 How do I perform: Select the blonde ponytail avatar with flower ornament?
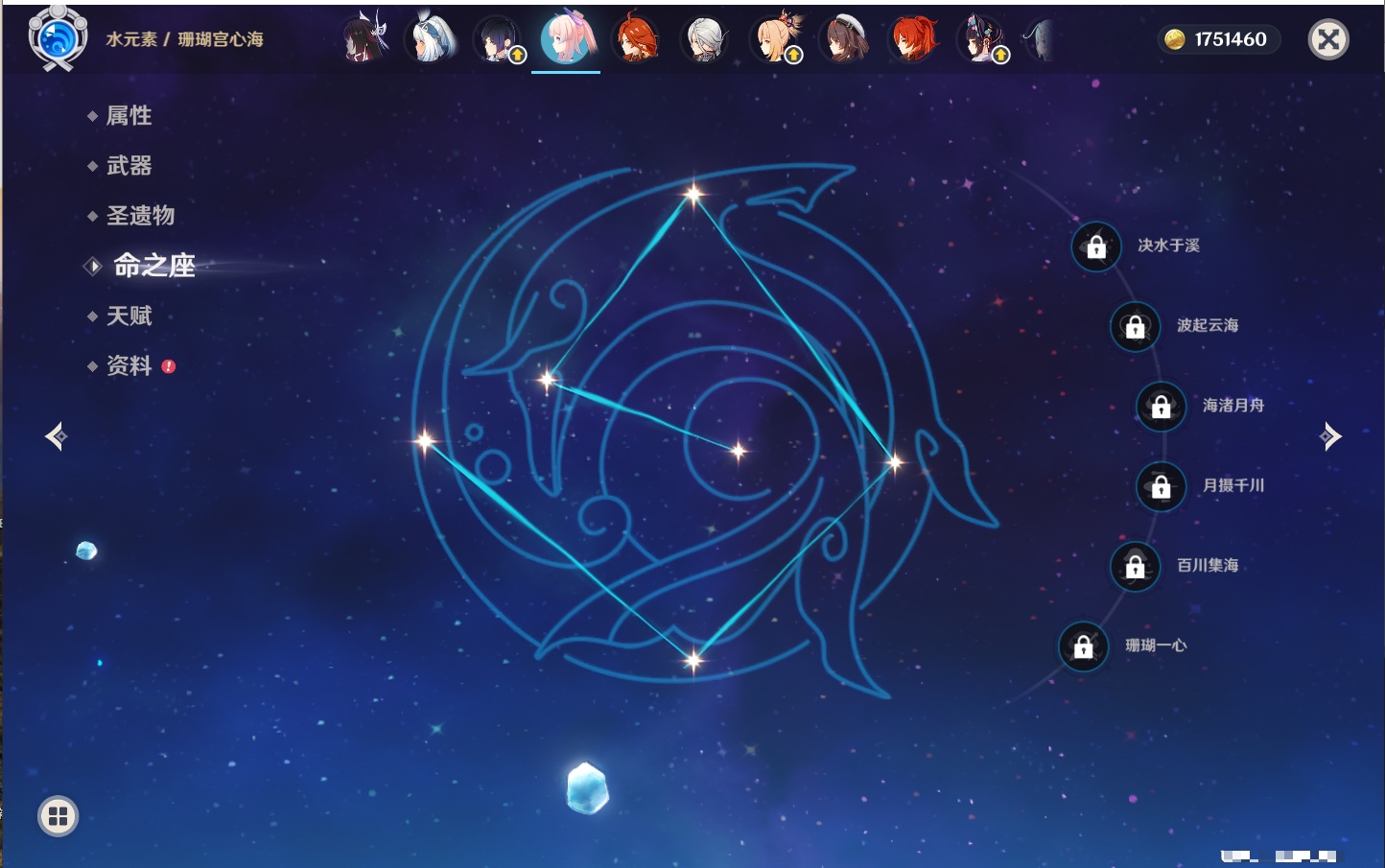[775, 38]
